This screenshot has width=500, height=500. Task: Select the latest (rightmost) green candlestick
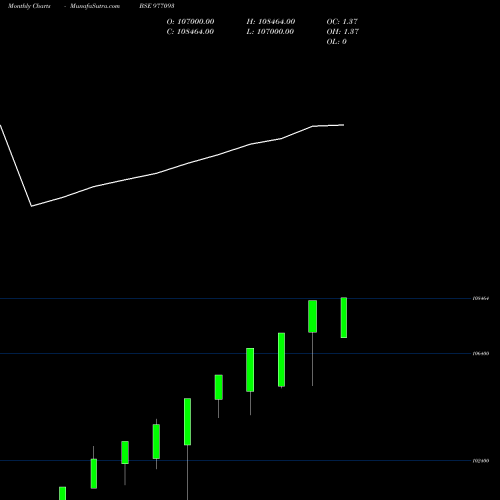pos(344,318)
